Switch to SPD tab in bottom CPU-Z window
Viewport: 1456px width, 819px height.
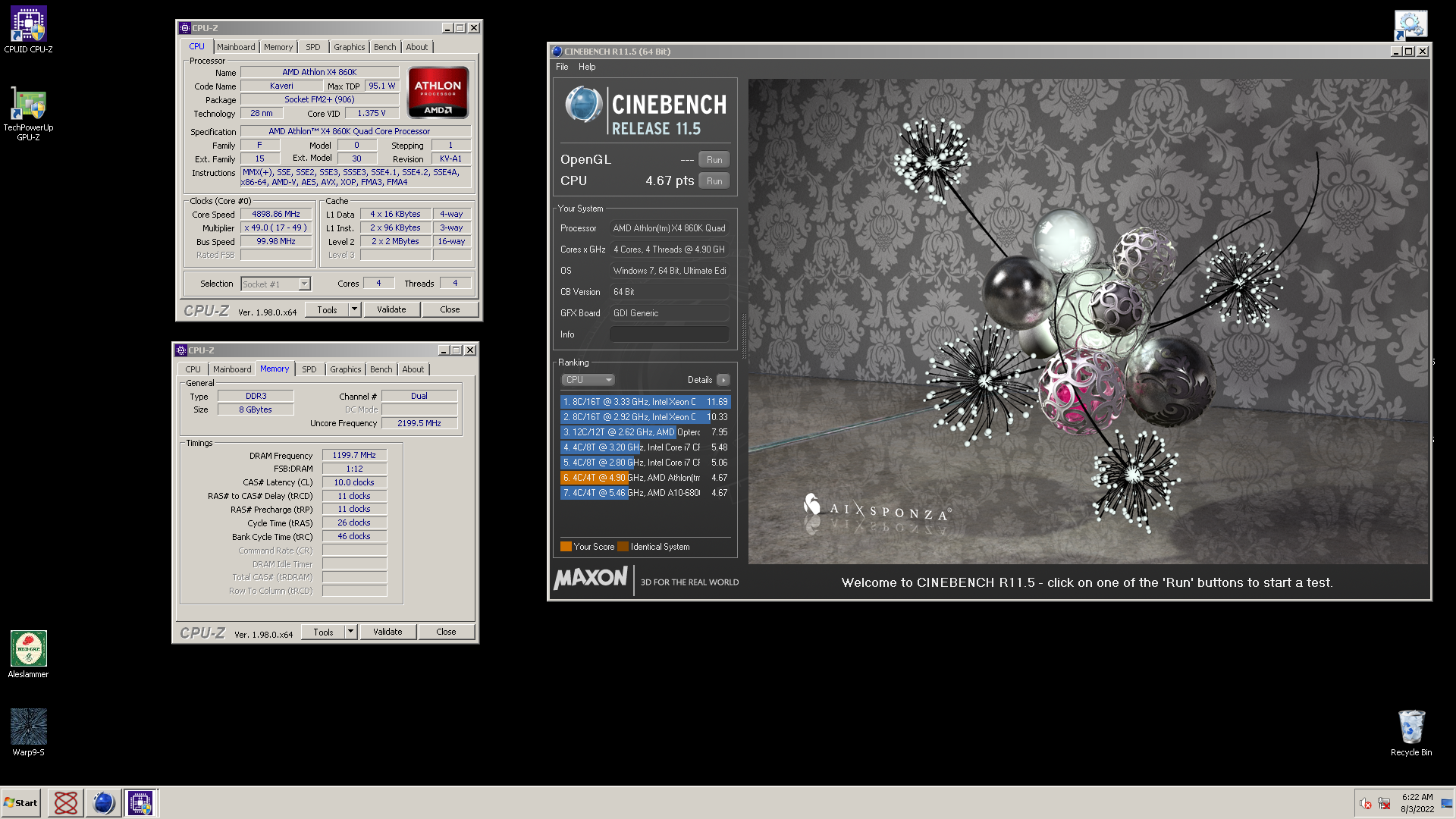(x=309, y=369)
